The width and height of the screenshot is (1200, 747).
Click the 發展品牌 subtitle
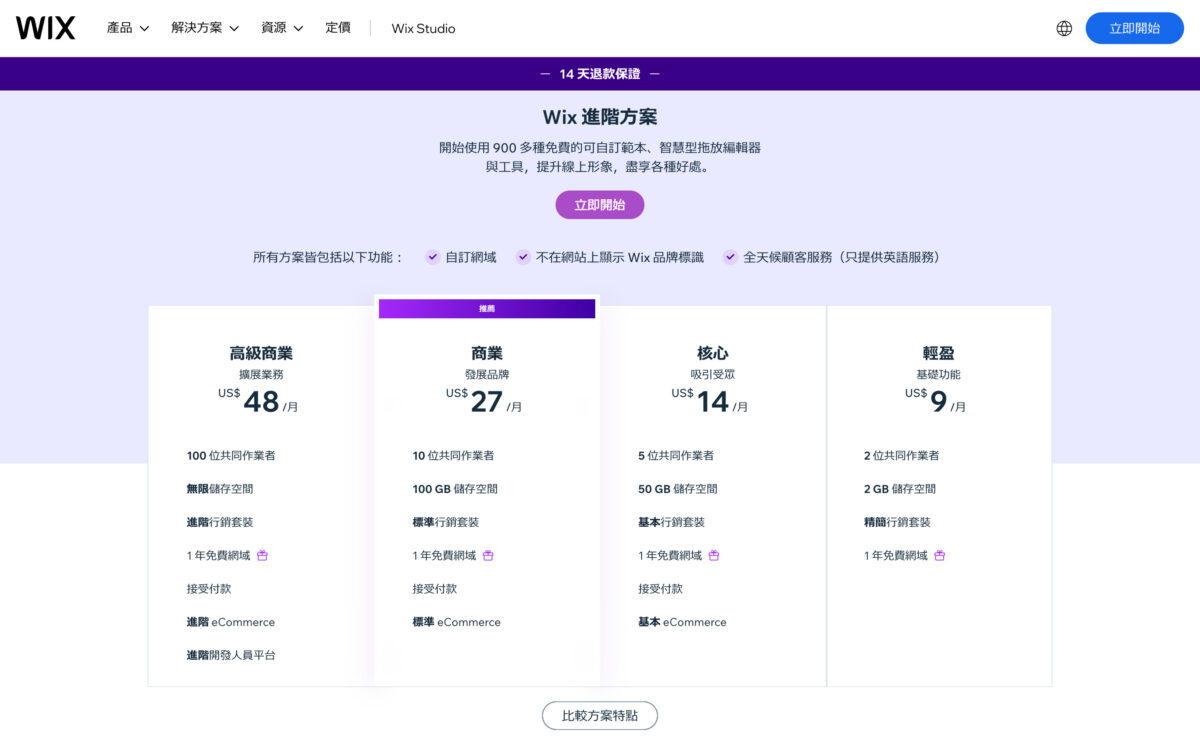(x=487, y=375)
